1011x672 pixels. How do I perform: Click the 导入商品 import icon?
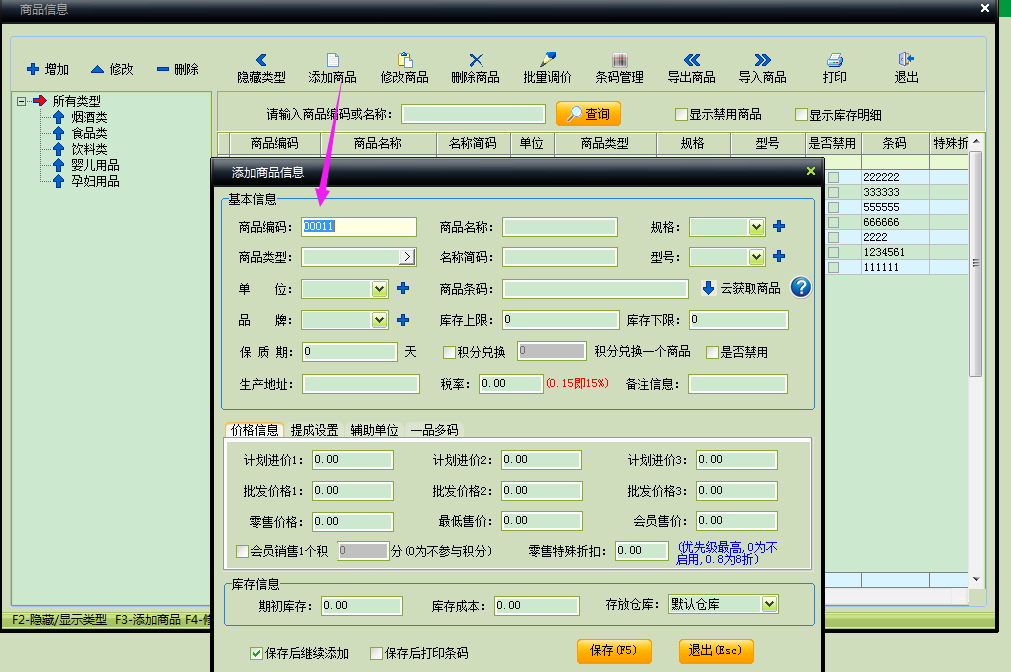coord(763,60)
